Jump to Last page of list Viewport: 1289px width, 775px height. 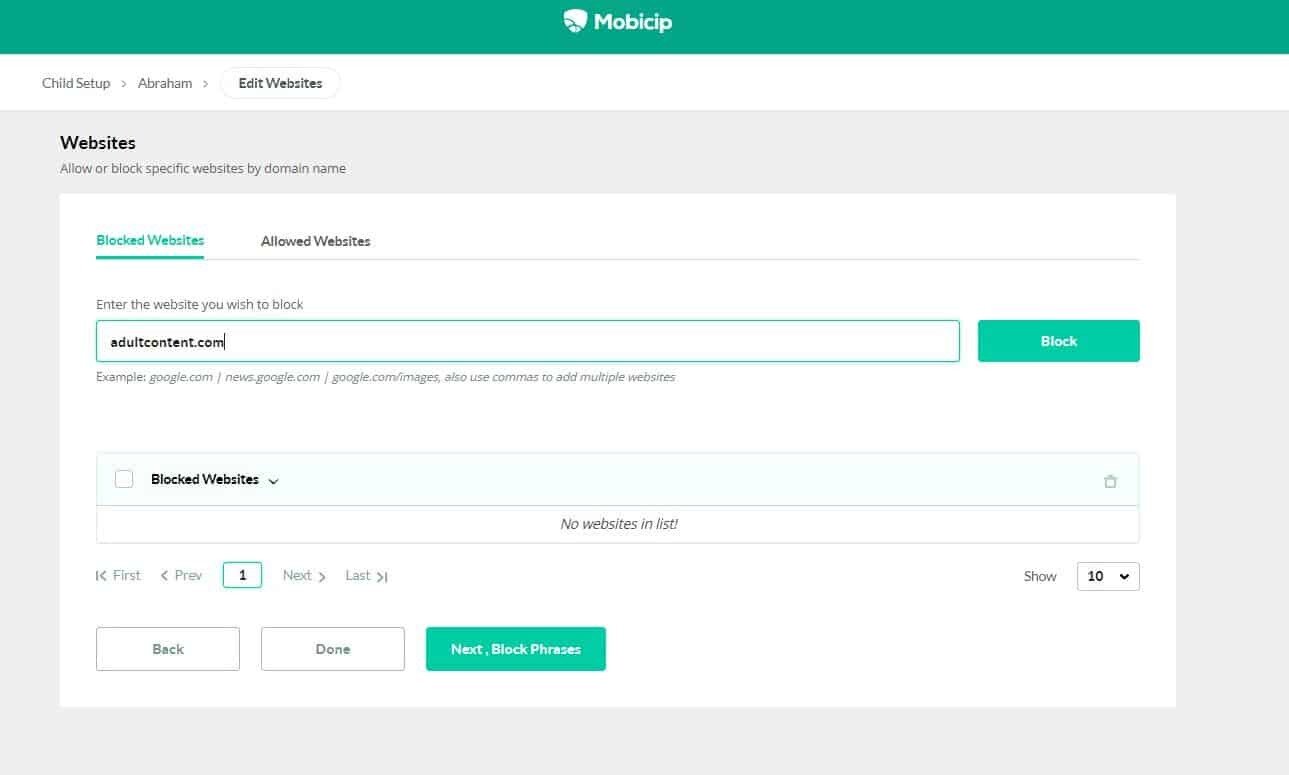coord(366,576)
